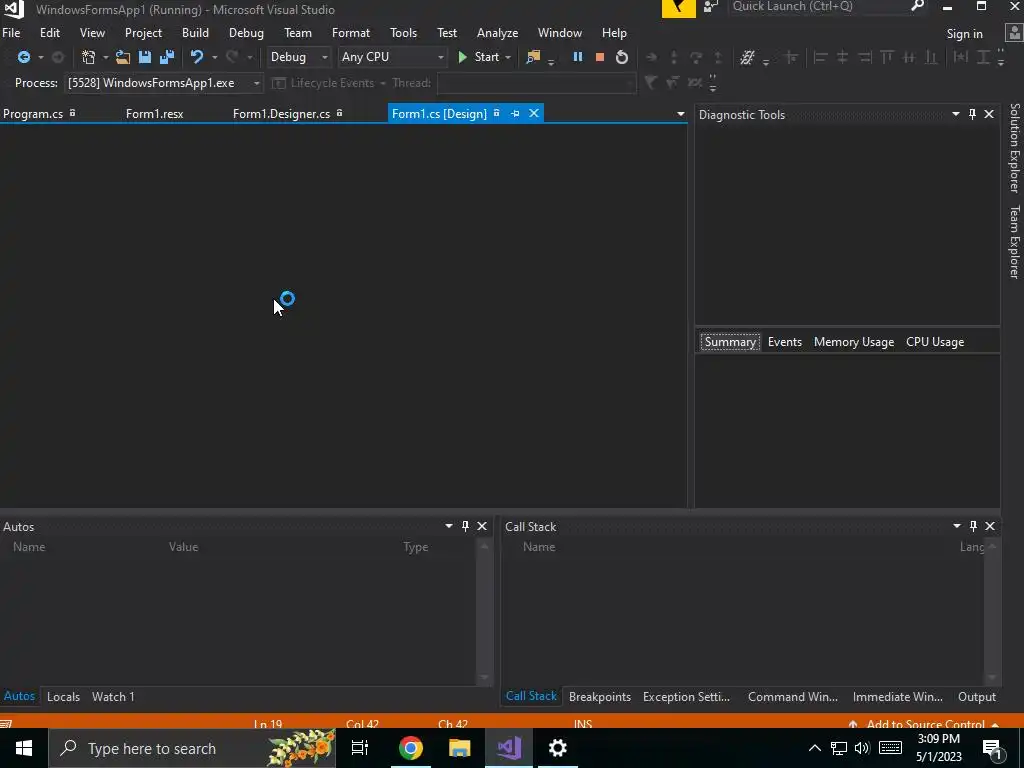
Task: Toggle auto hide pin on Diagnostic Tools
Action: [x=972, y=114]
